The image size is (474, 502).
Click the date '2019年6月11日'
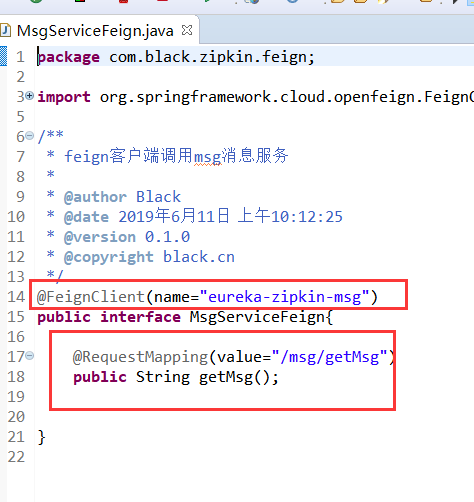(x=174, y=216)
